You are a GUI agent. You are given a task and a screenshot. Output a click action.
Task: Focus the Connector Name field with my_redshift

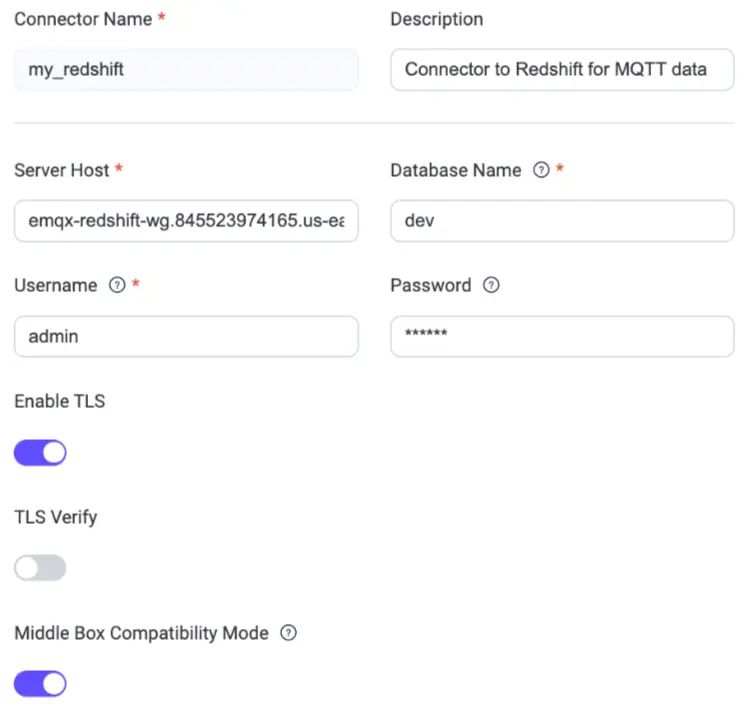[186, 70]
